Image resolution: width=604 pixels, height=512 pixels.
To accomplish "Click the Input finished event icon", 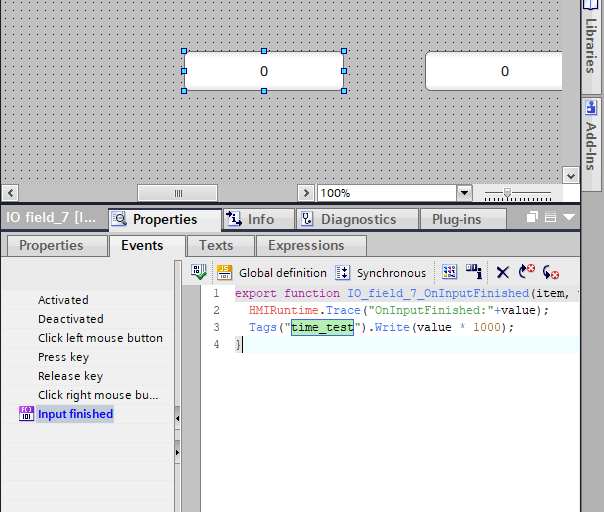I will tap(26, 414).
